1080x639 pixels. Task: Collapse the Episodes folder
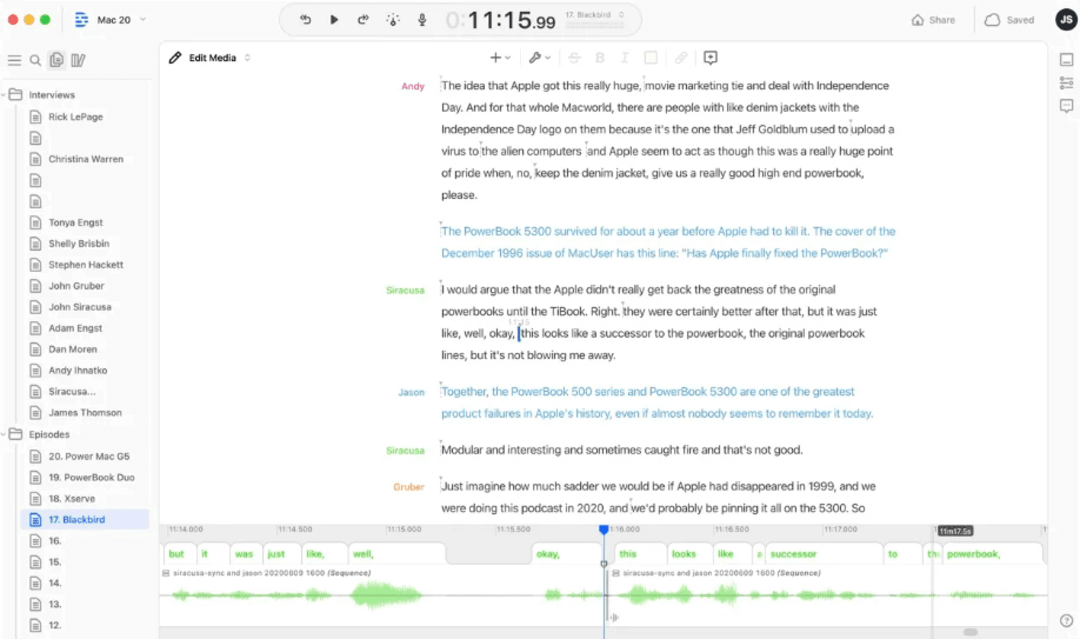click(x=3, y=434)
